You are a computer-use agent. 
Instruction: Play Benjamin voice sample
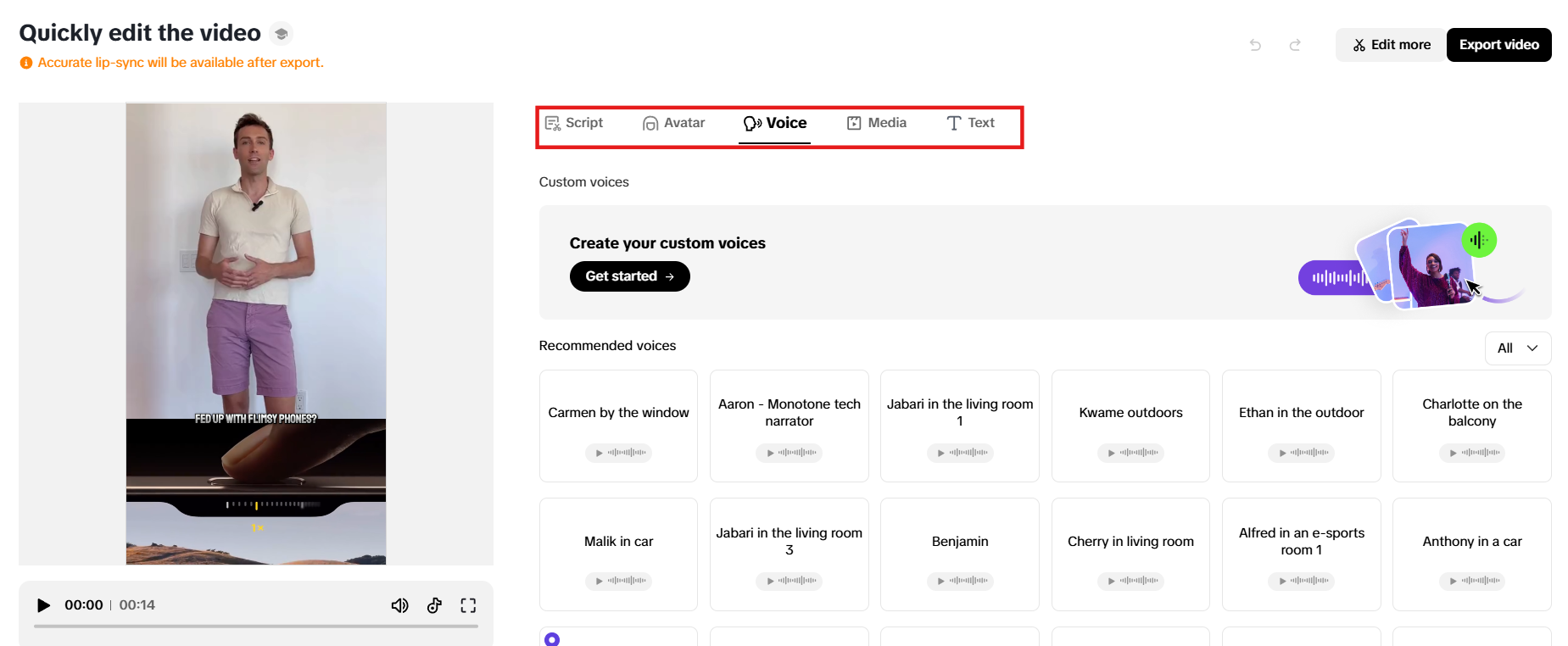click(x=959, y=581)
